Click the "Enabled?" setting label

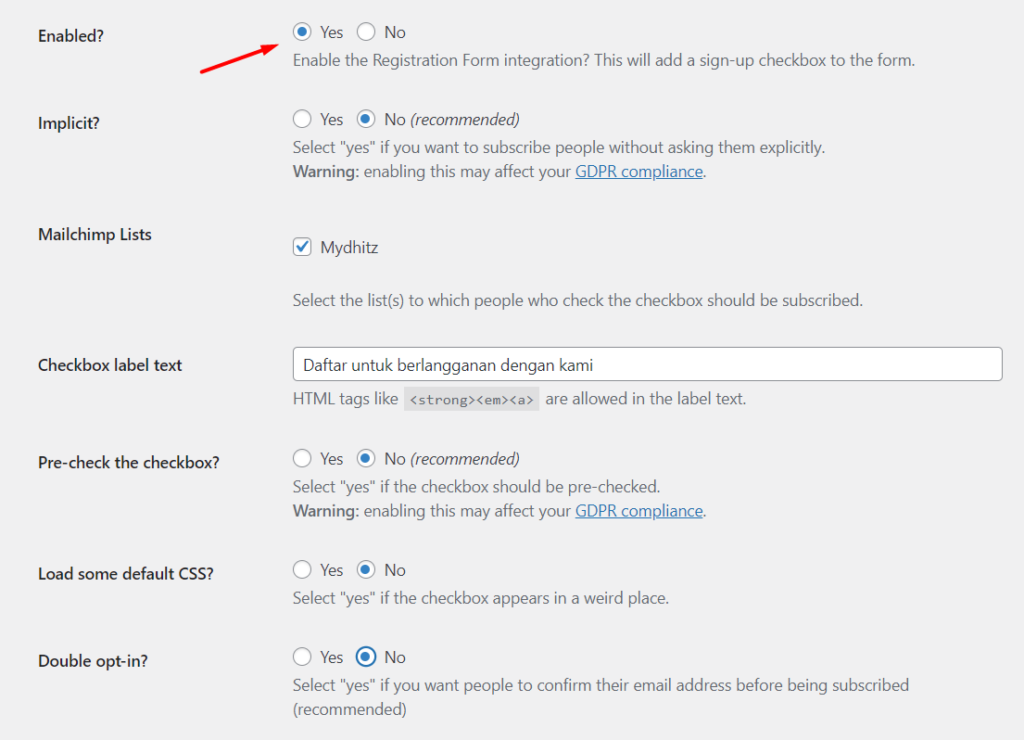pyautogui.click(x=70, y=35)
